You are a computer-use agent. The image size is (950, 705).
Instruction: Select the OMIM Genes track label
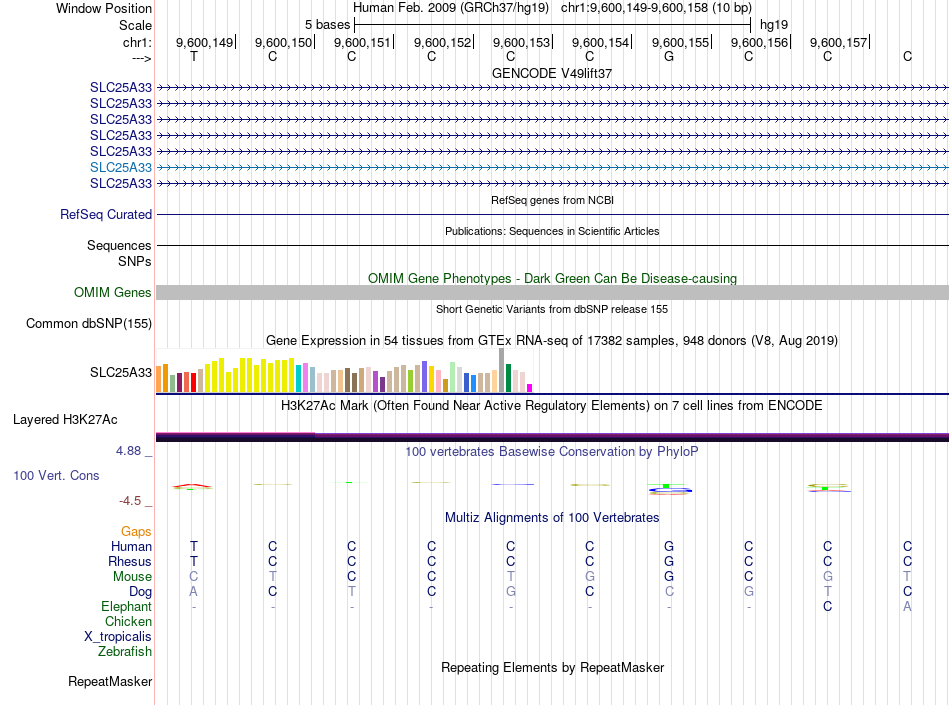click(113, 292)
